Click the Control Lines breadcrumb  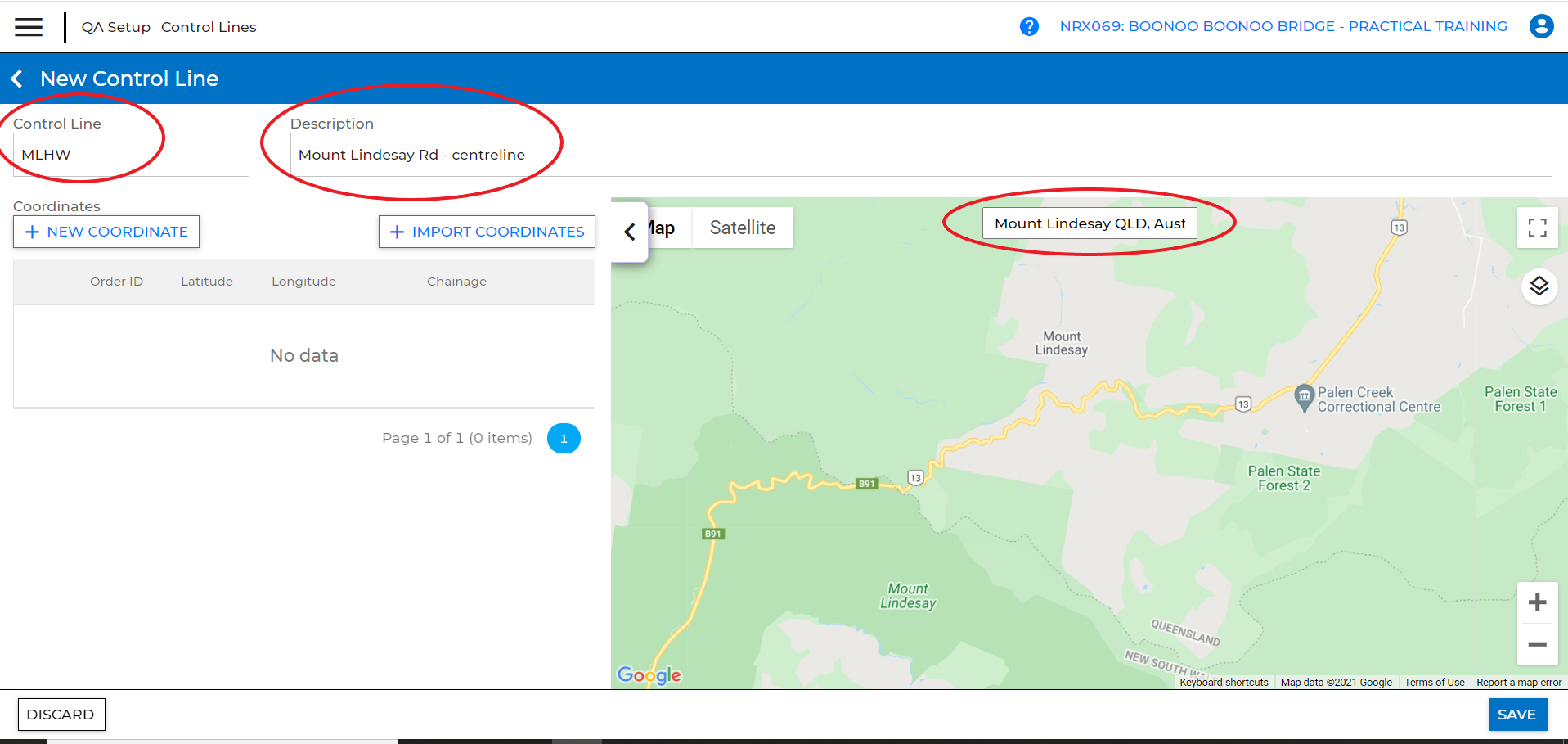209,27
